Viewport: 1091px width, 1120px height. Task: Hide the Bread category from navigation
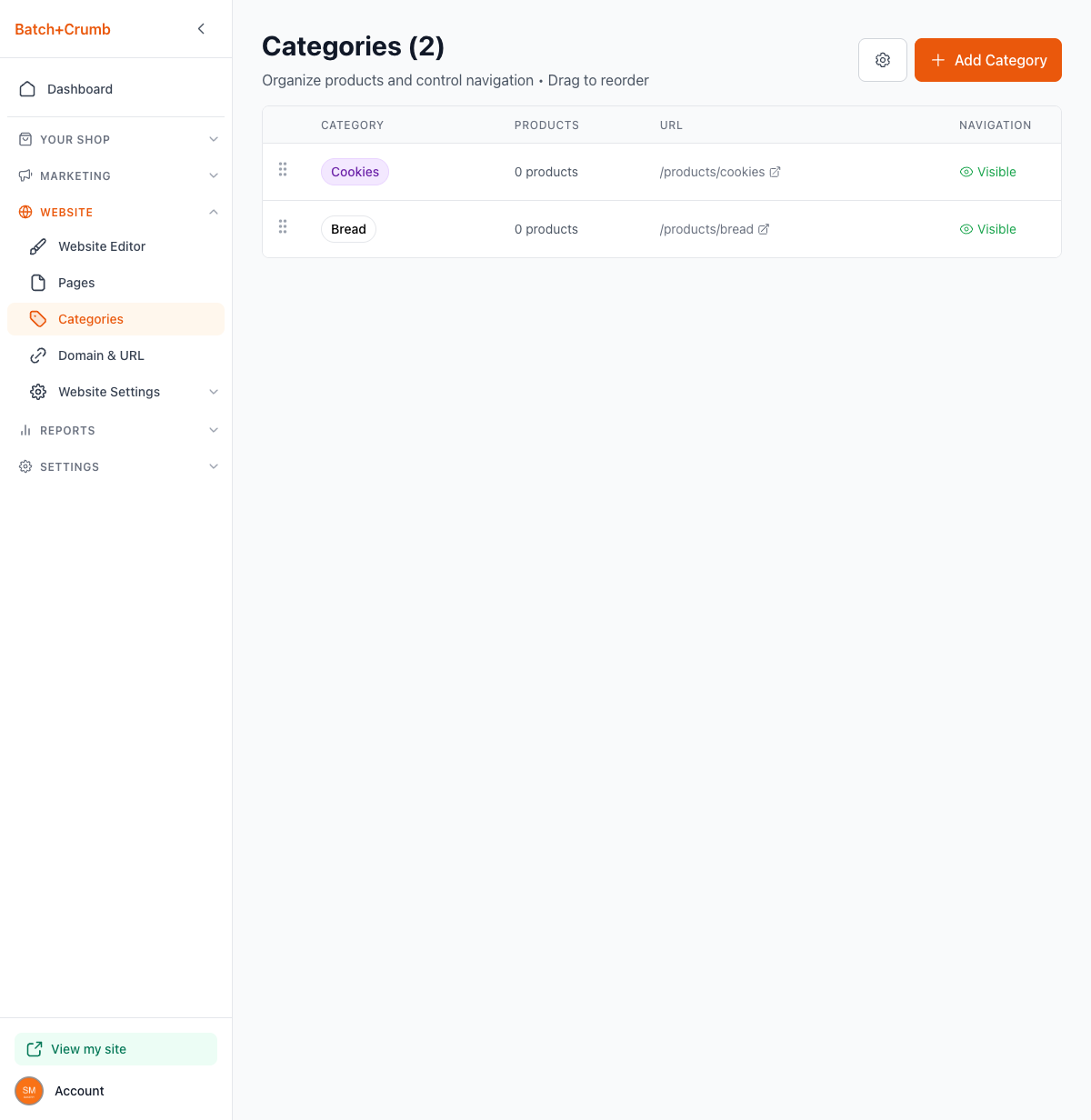[x=988, y=228]
